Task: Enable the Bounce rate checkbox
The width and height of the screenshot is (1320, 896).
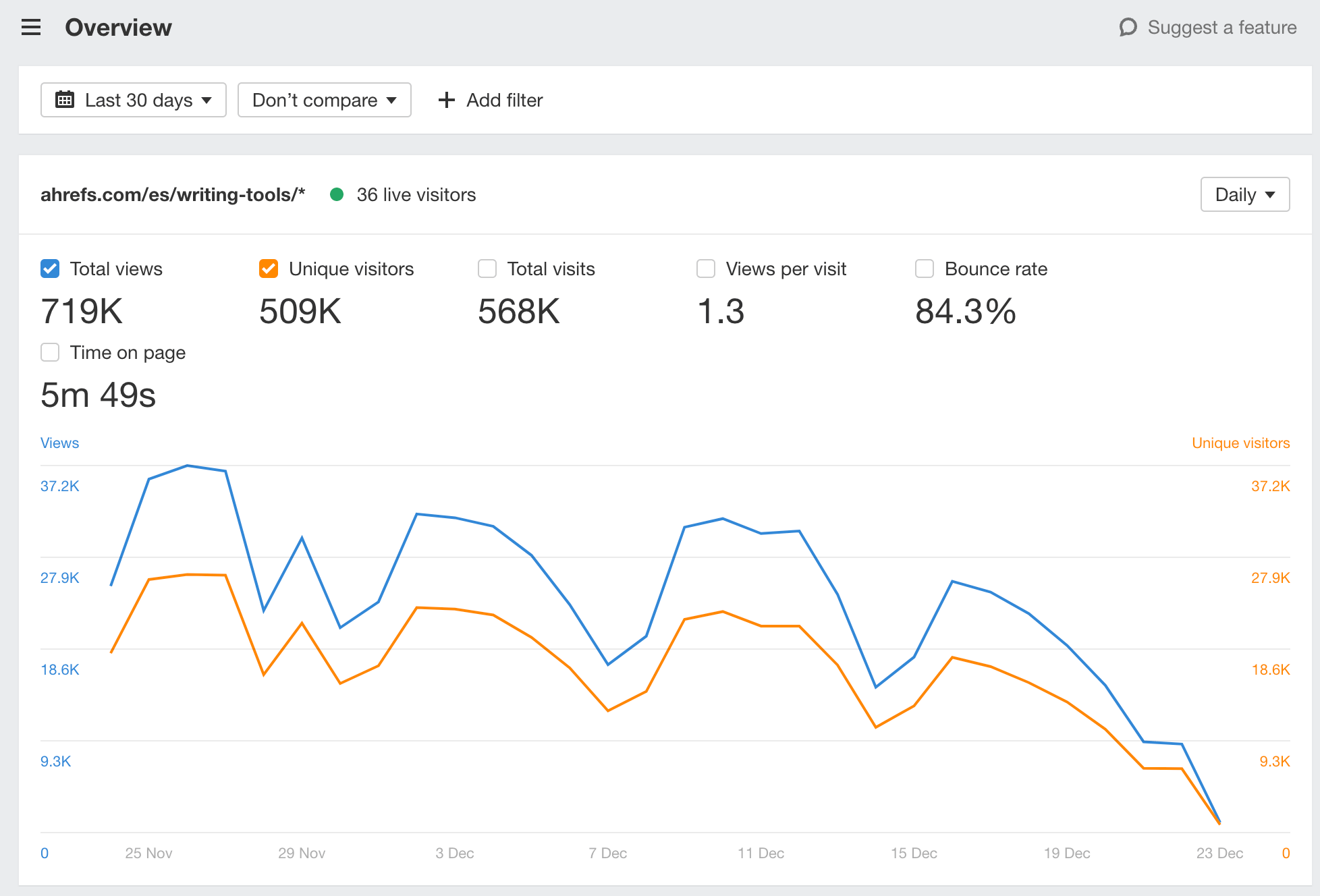Action: pos(925,269)
